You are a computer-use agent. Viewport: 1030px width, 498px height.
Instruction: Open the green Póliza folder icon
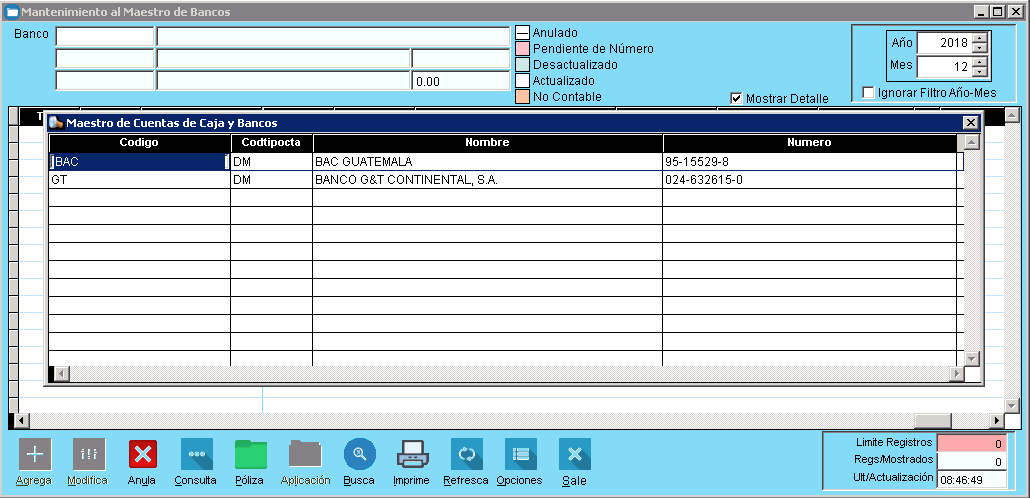(x=250, y=455)
